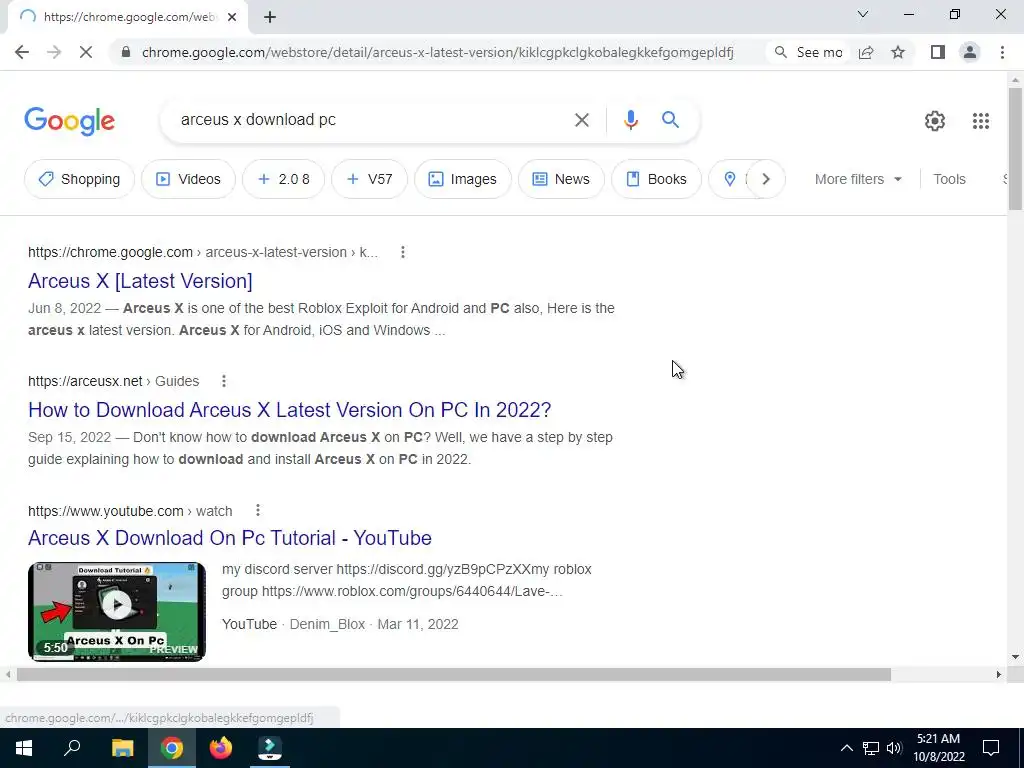Open the Chrome profile avatar
This screenshot has height=768, width=1024.
(970, 52)
